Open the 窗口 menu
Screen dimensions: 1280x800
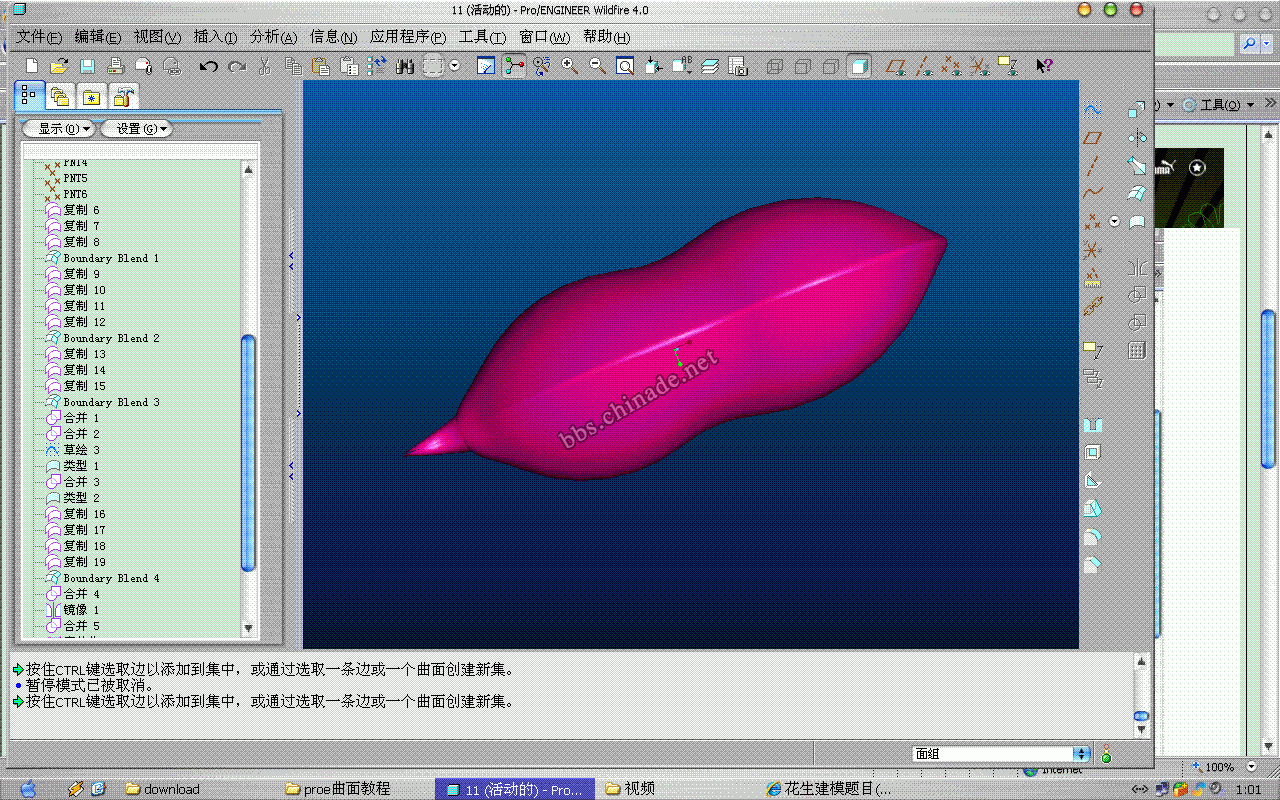click(x=544, y=37)
